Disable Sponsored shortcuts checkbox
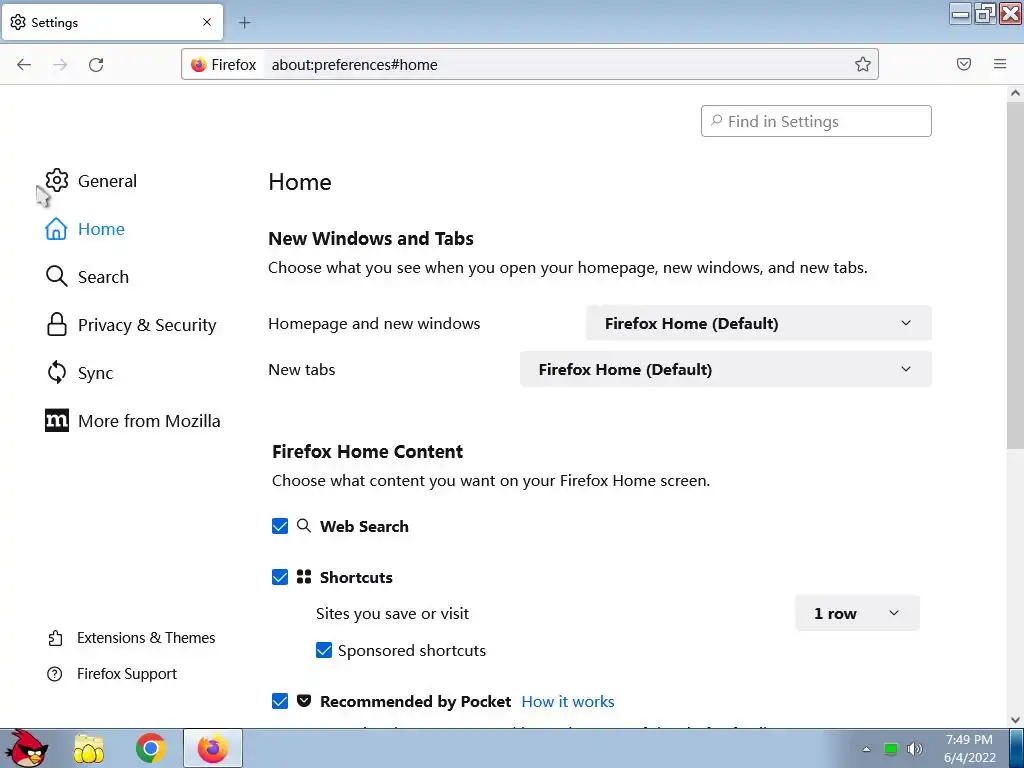 324,650
